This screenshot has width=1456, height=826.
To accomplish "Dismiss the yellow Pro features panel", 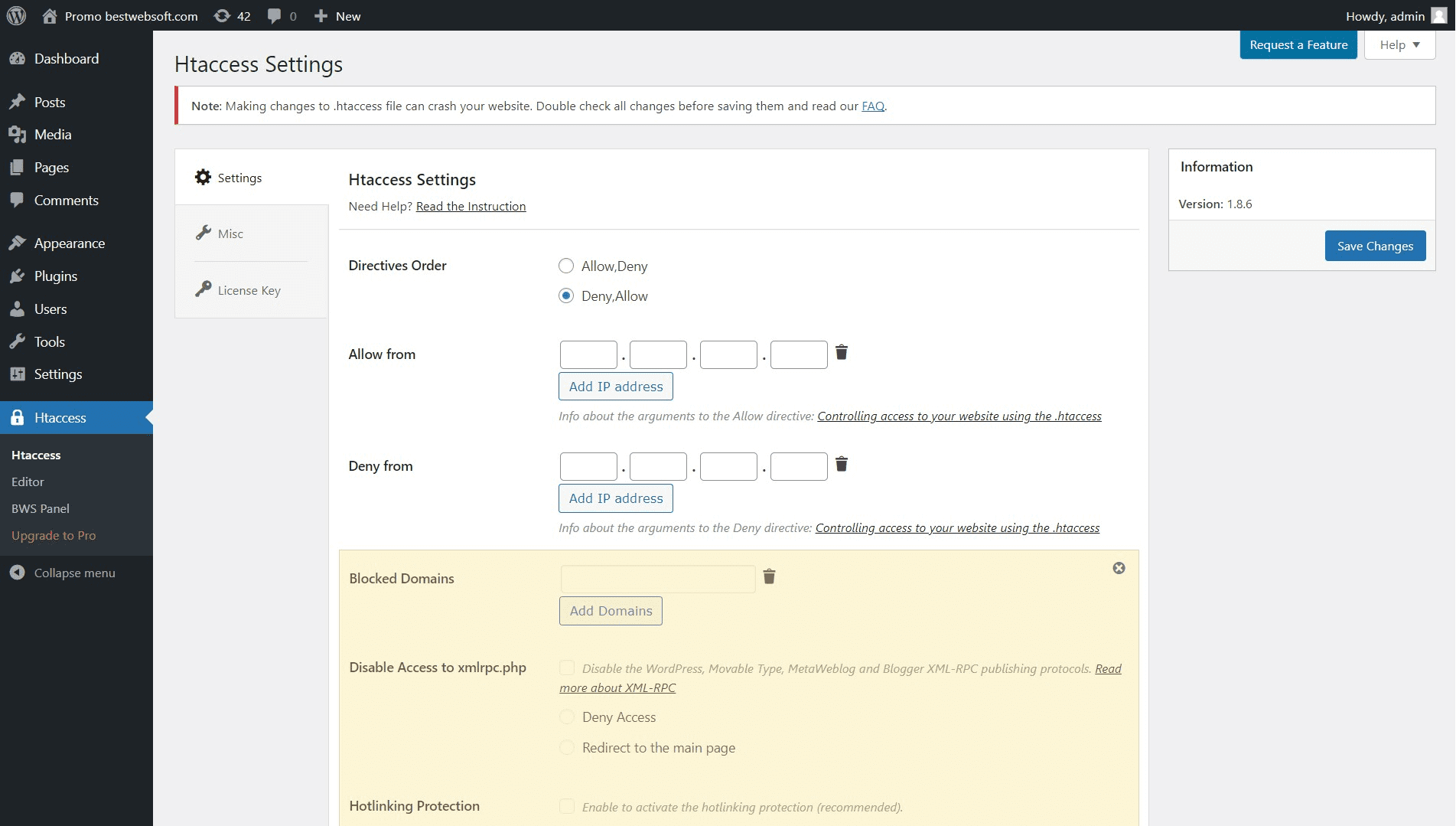I will (x=1119, y=568).
